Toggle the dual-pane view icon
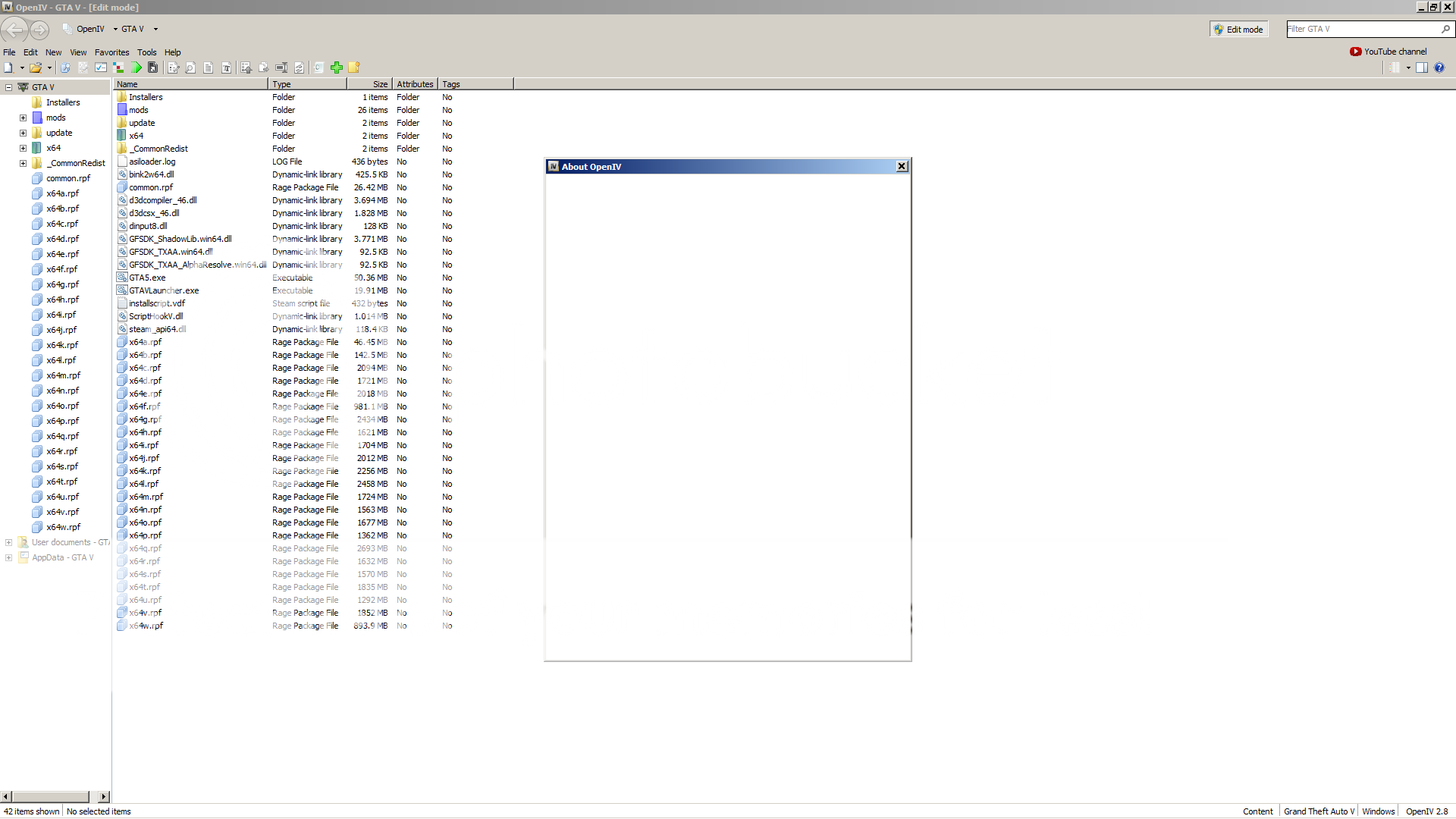 pyautogui.click(x=1422, y=67)
